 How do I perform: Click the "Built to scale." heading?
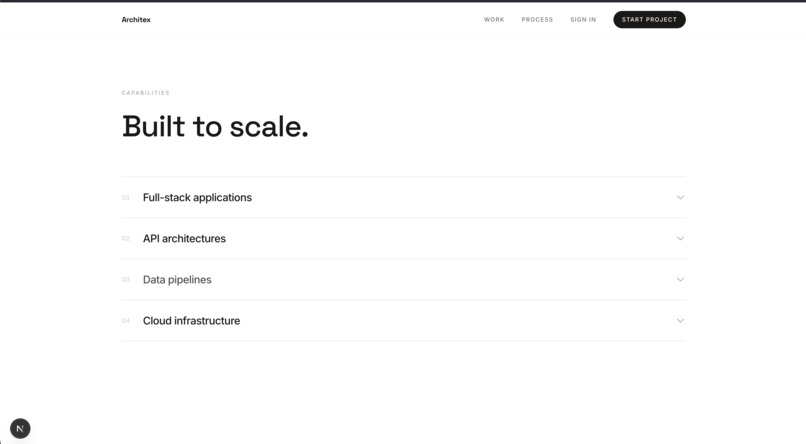click(x=215, y=126)
